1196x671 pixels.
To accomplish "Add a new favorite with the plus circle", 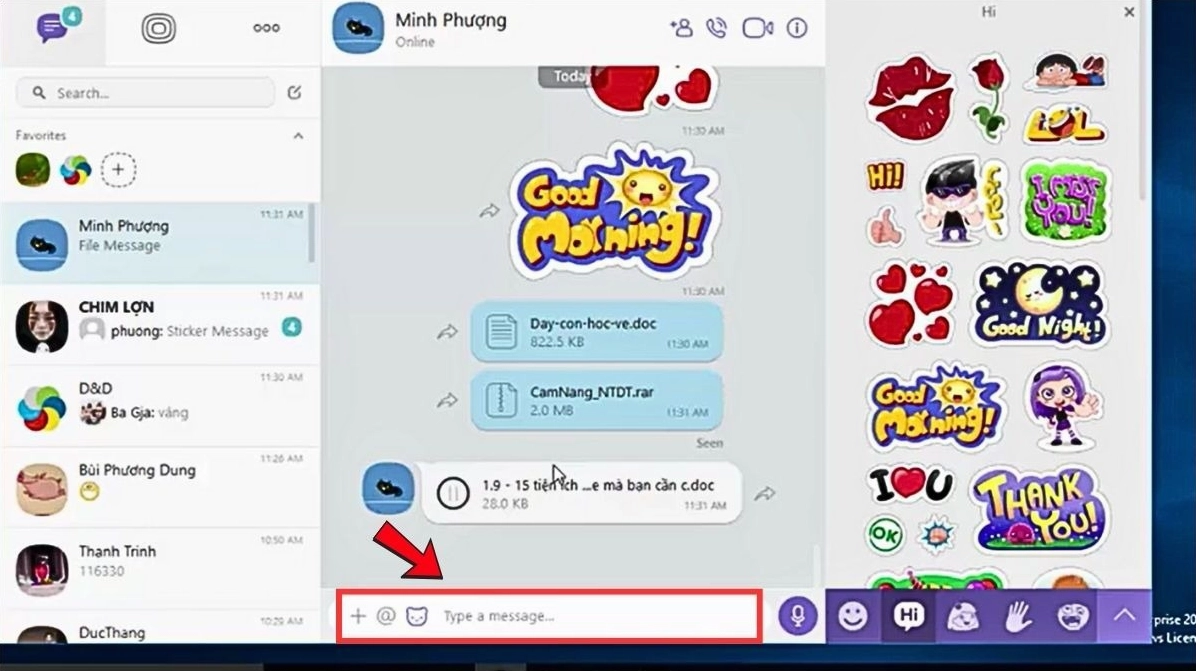I will click(118, 170).
